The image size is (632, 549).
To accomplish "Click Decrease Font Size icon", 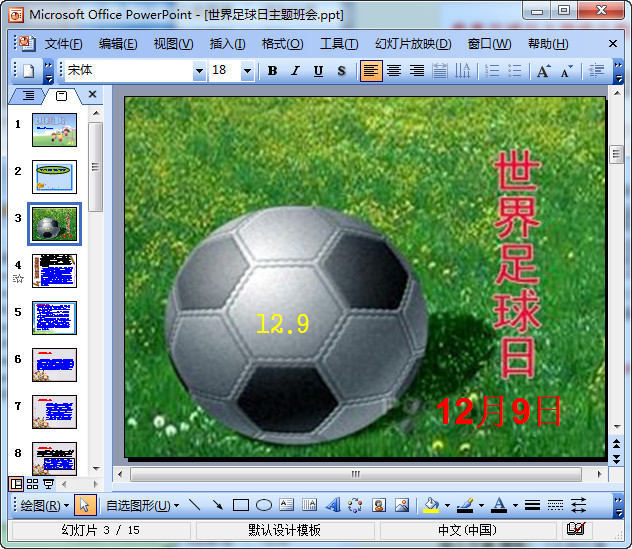I will click(567, 71).
